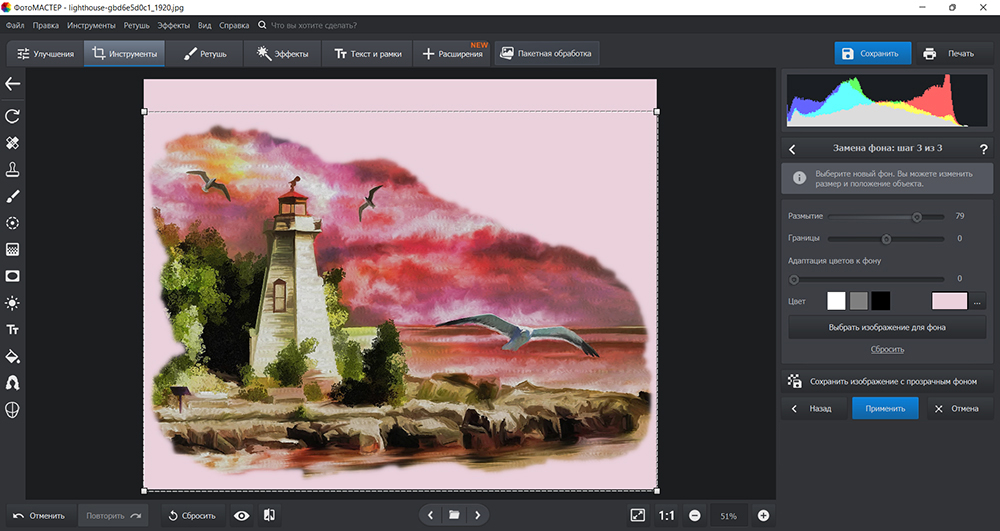
Task: Select the paint bucket fill tool
Action: point(13,356)
